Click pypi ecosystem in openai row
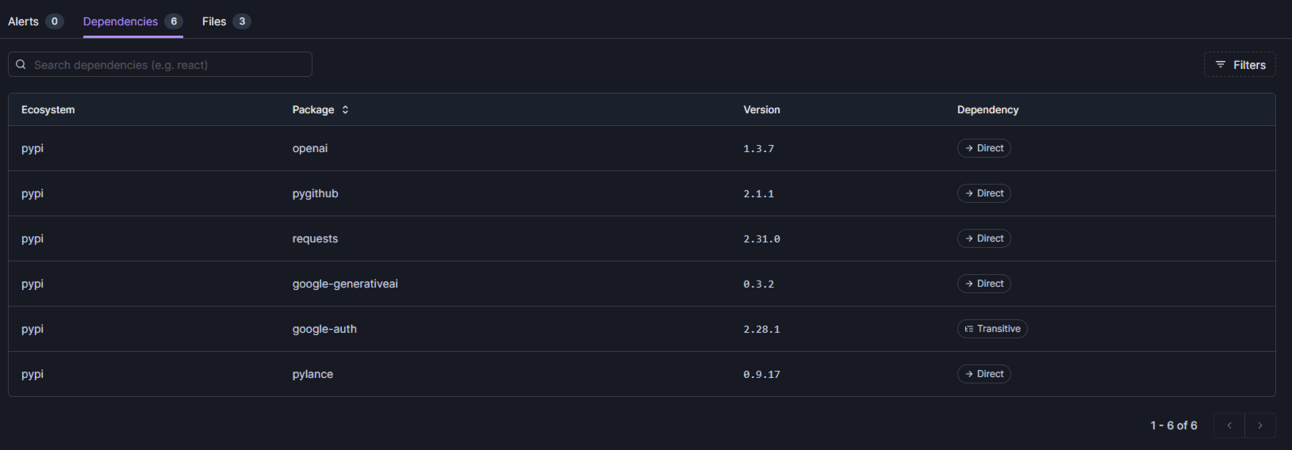Viewport: 1292px width, 450px height. click(32, 148)
